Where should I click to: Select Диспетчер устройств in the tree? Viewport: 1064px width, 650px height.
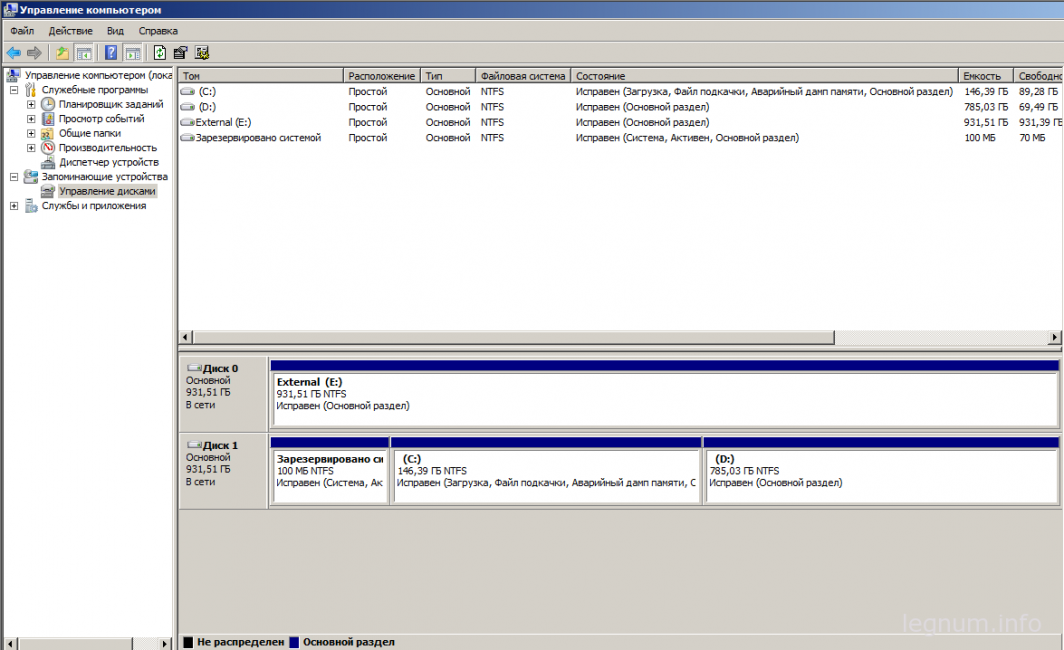coord(109,162)
